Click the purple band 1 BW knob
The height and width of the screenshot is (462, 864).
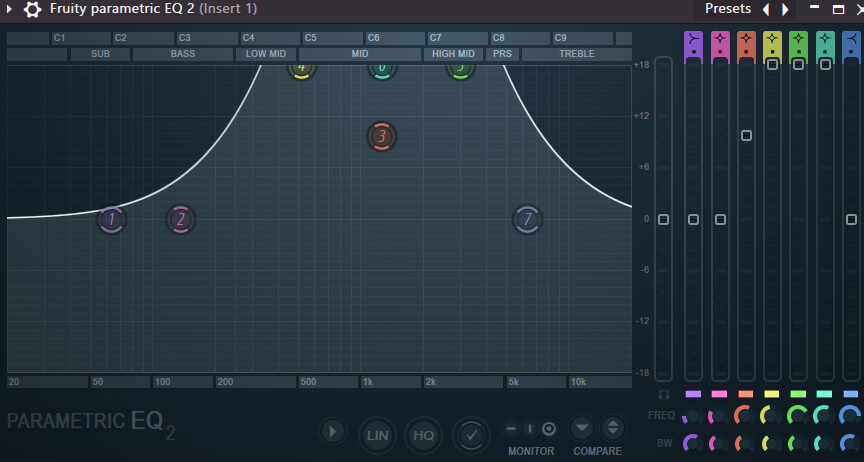(692, 443)
